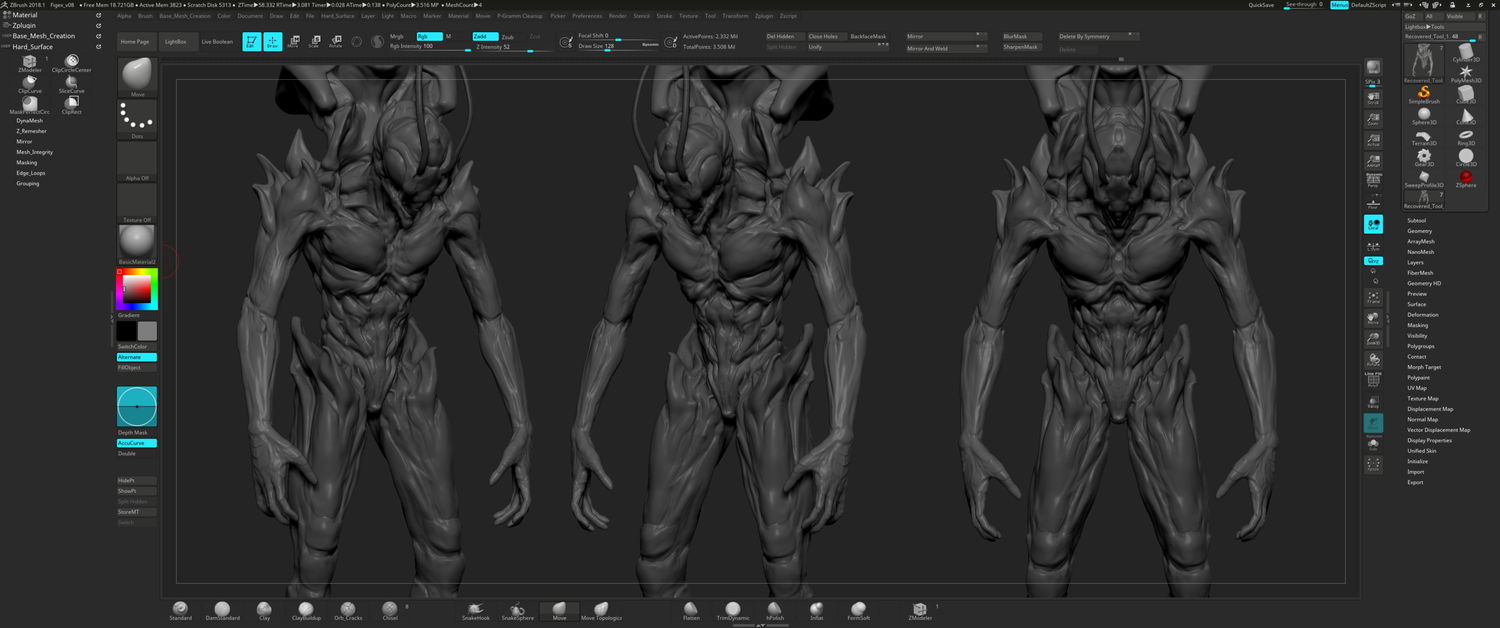
Task: Pick the ClayBuildup brush
Action: pyautogui.click(x=306, y=610)
